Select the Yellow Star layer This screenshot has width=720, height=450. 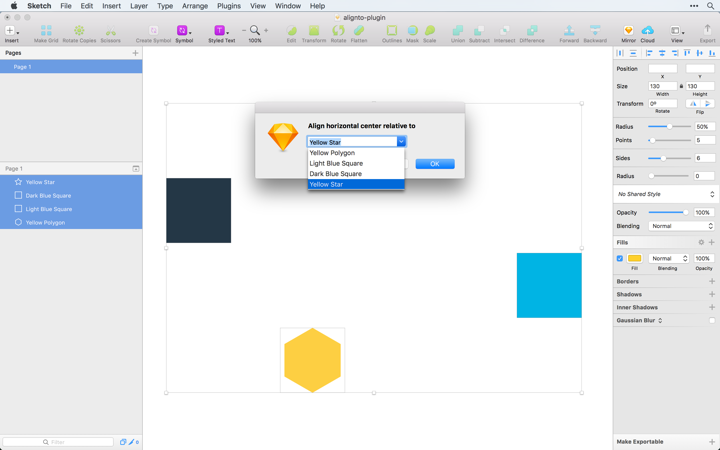coord(71,182)
